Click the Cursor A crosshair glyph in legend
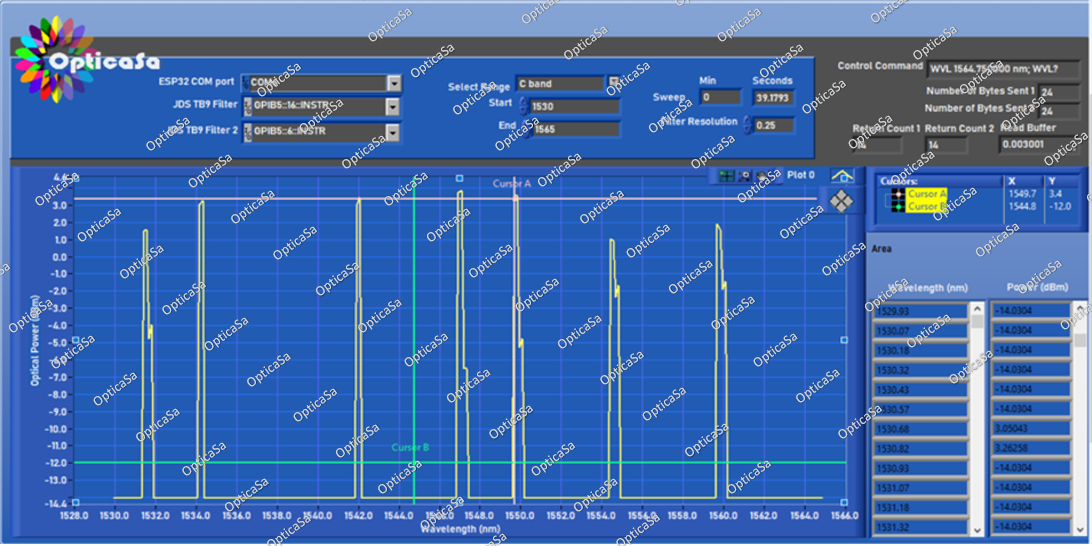This screenshot has width=1092, height=546. 898,194
